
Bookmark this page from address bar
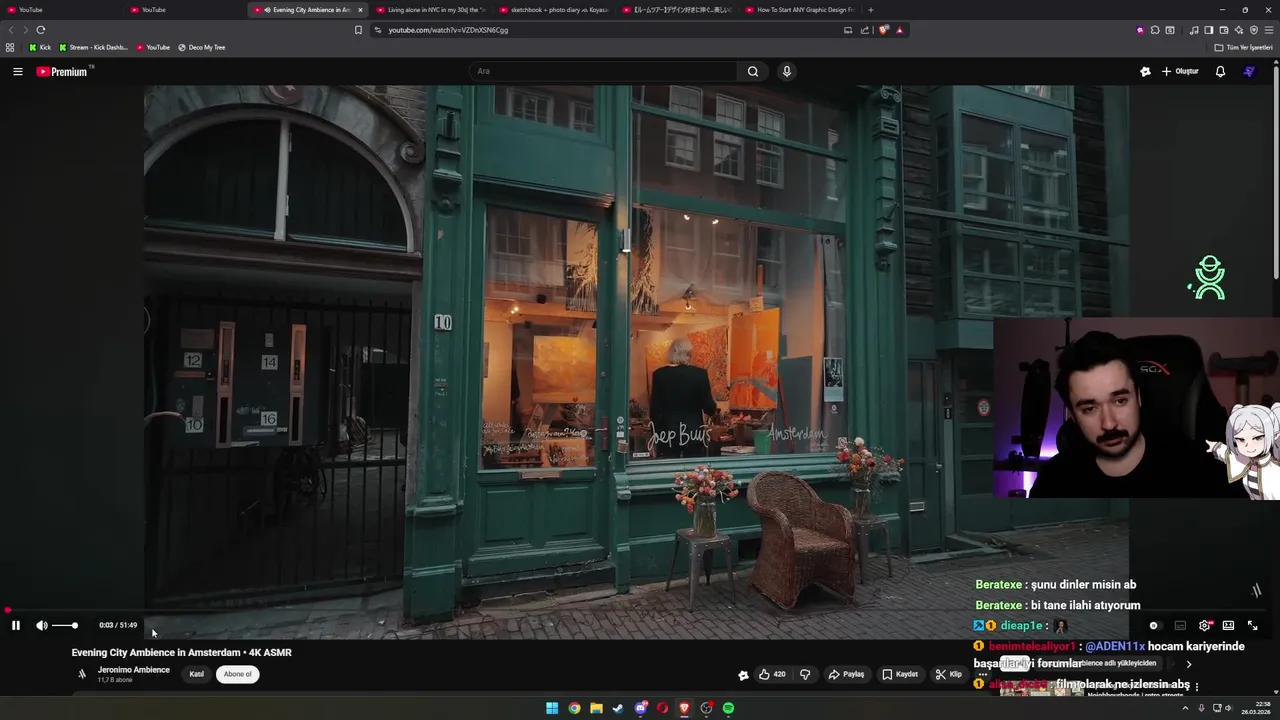click(x=359, y=30)
